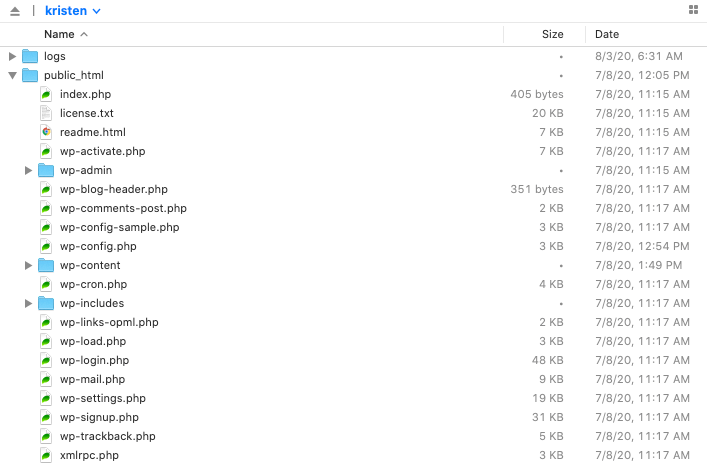Expand the wp-admin folder triangle
This screenshot has height=476, width=707.
tap(28, 170)
